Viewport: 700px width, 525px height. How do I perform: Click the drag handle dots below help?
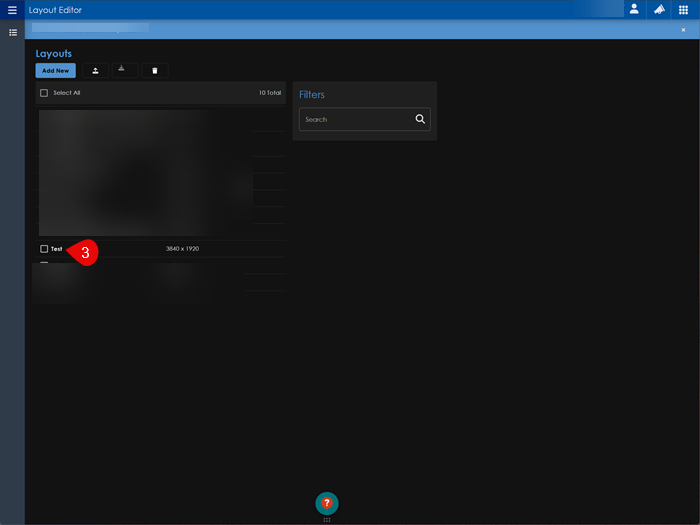(x=327, y=520)
